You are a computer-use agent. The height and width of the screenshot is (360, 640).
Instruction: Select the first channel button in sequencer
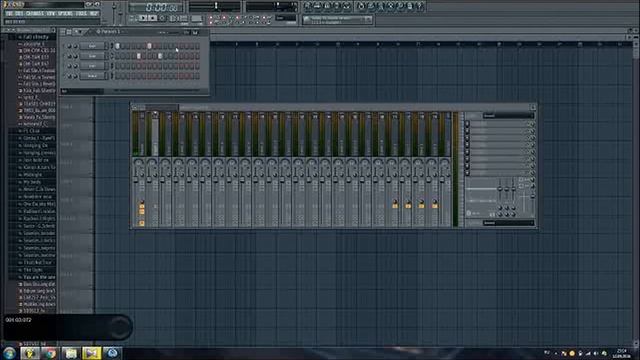coord(93,46)
